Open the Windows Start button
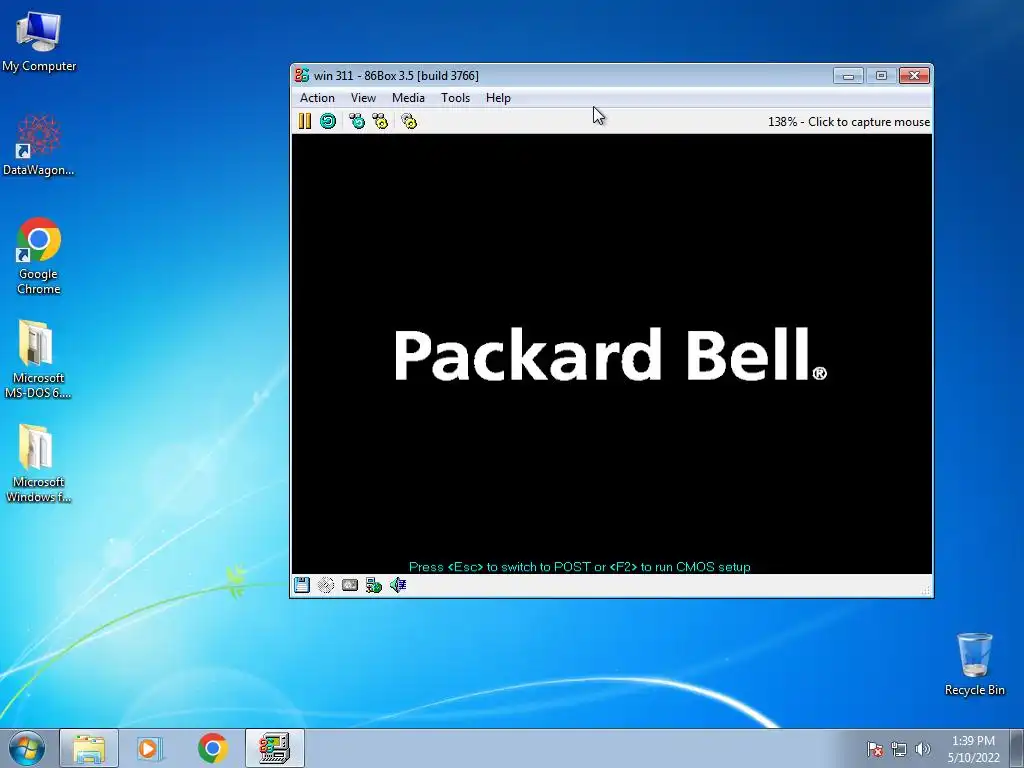Image resolution: width=1024 pixels, height=768 pixels. (27, 748)
